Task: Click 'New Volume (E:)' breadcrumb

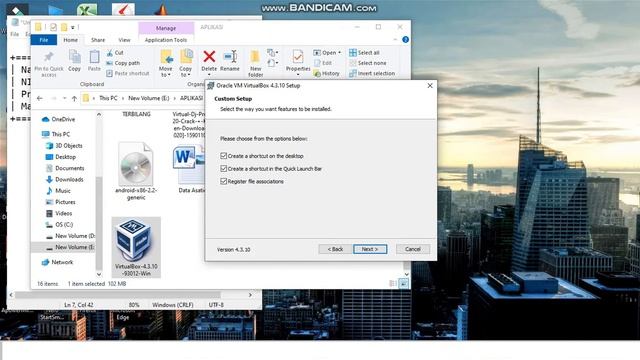Action: (x=149, y=98)
